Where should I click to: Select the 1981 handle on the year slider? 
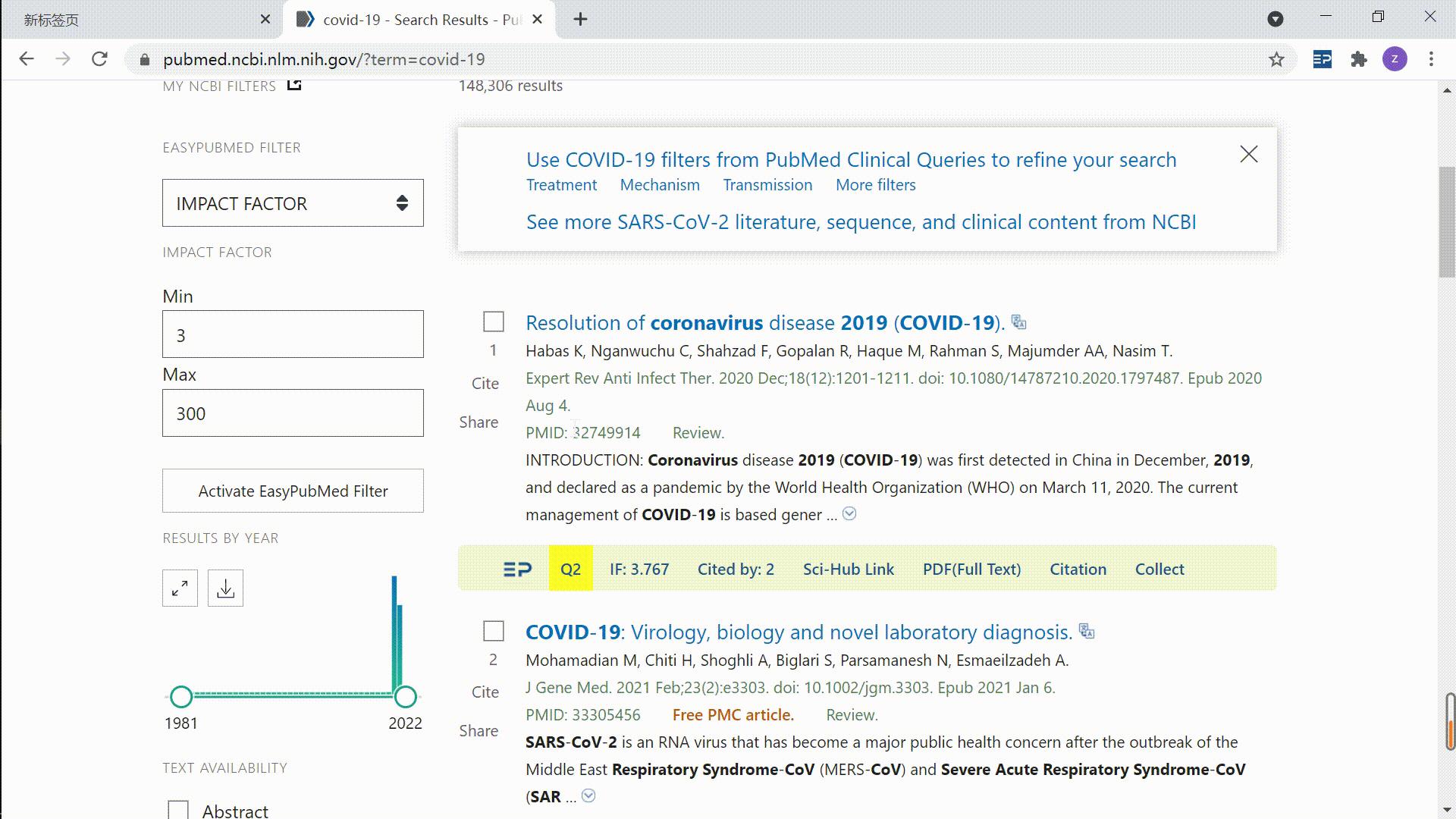coord(181,695)
